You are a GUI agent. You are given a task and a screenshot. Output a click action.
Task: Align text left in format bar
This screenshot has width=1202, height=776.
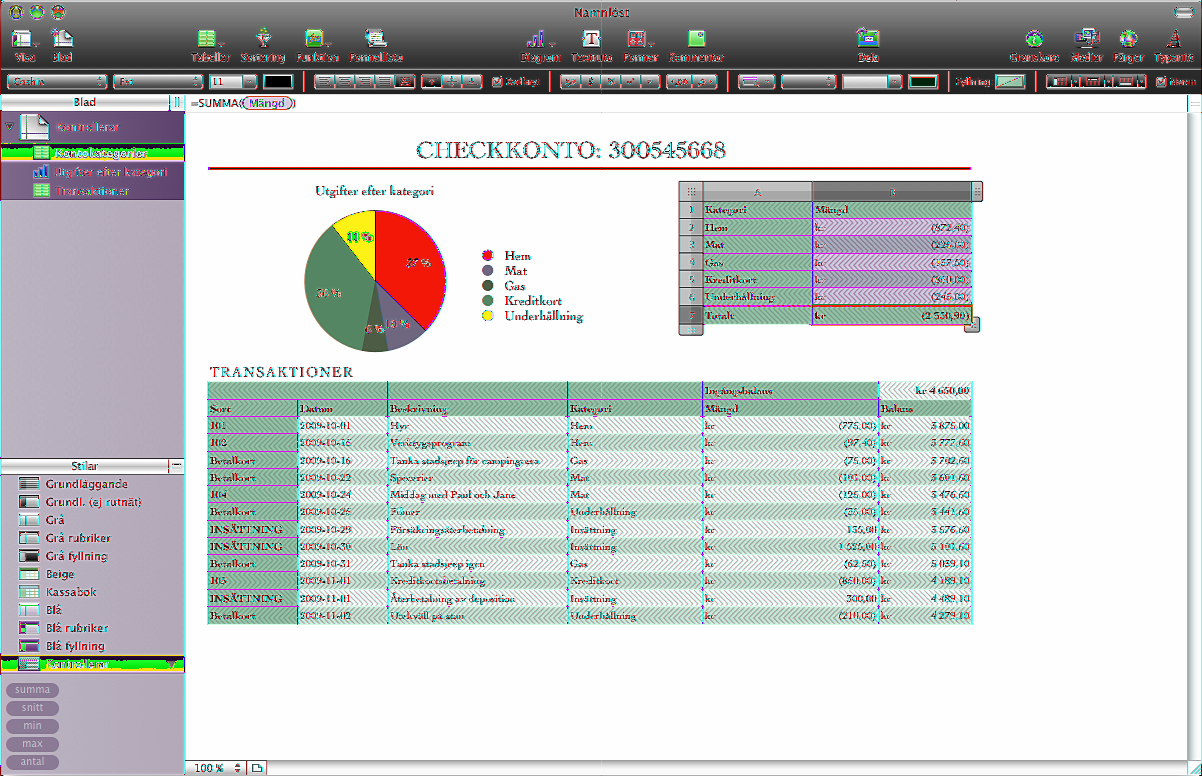pos(323,81)
